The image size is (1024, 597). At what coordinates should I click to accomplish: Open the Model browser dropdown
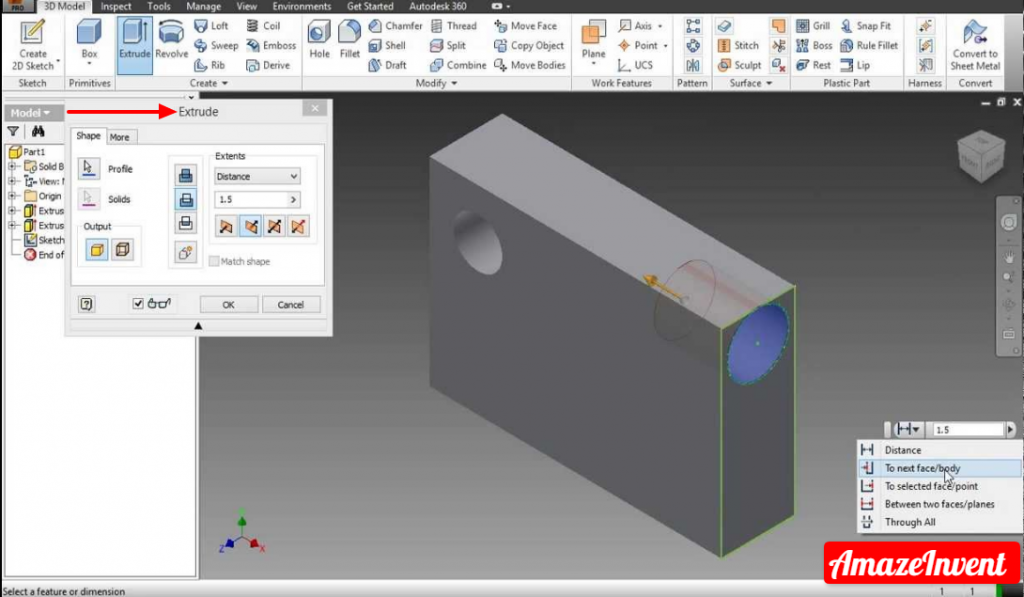31,112
